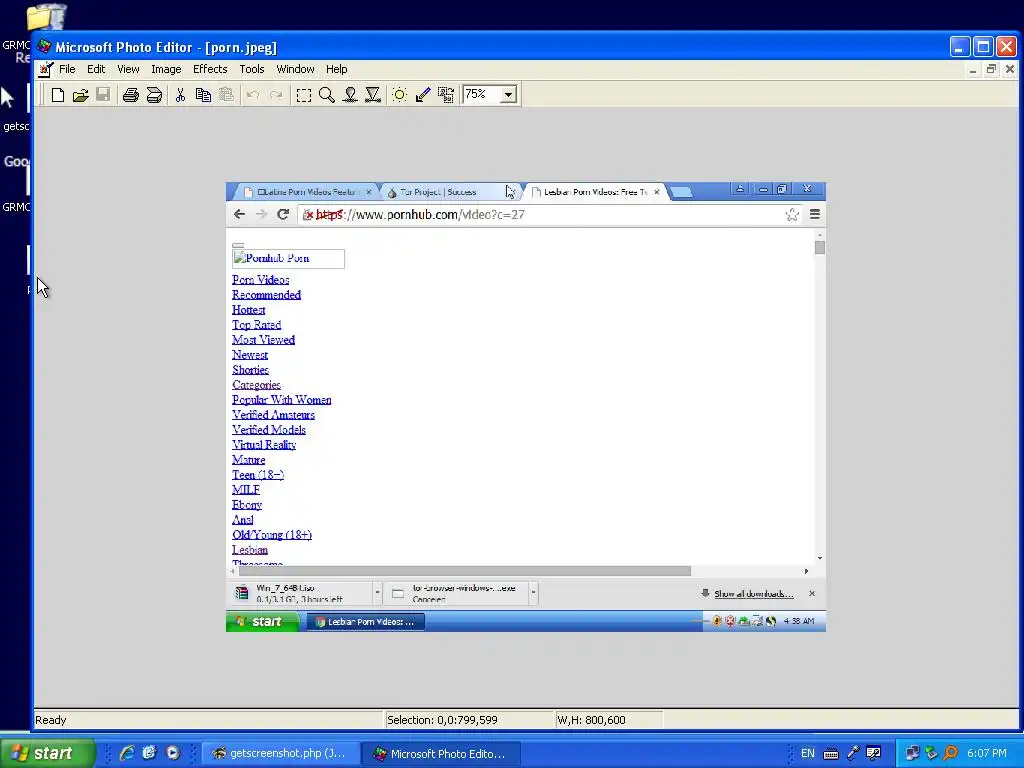Click the Microsoft Photo Editor taskbar button
1024x768 pixels.
click(x=441, y=753)
